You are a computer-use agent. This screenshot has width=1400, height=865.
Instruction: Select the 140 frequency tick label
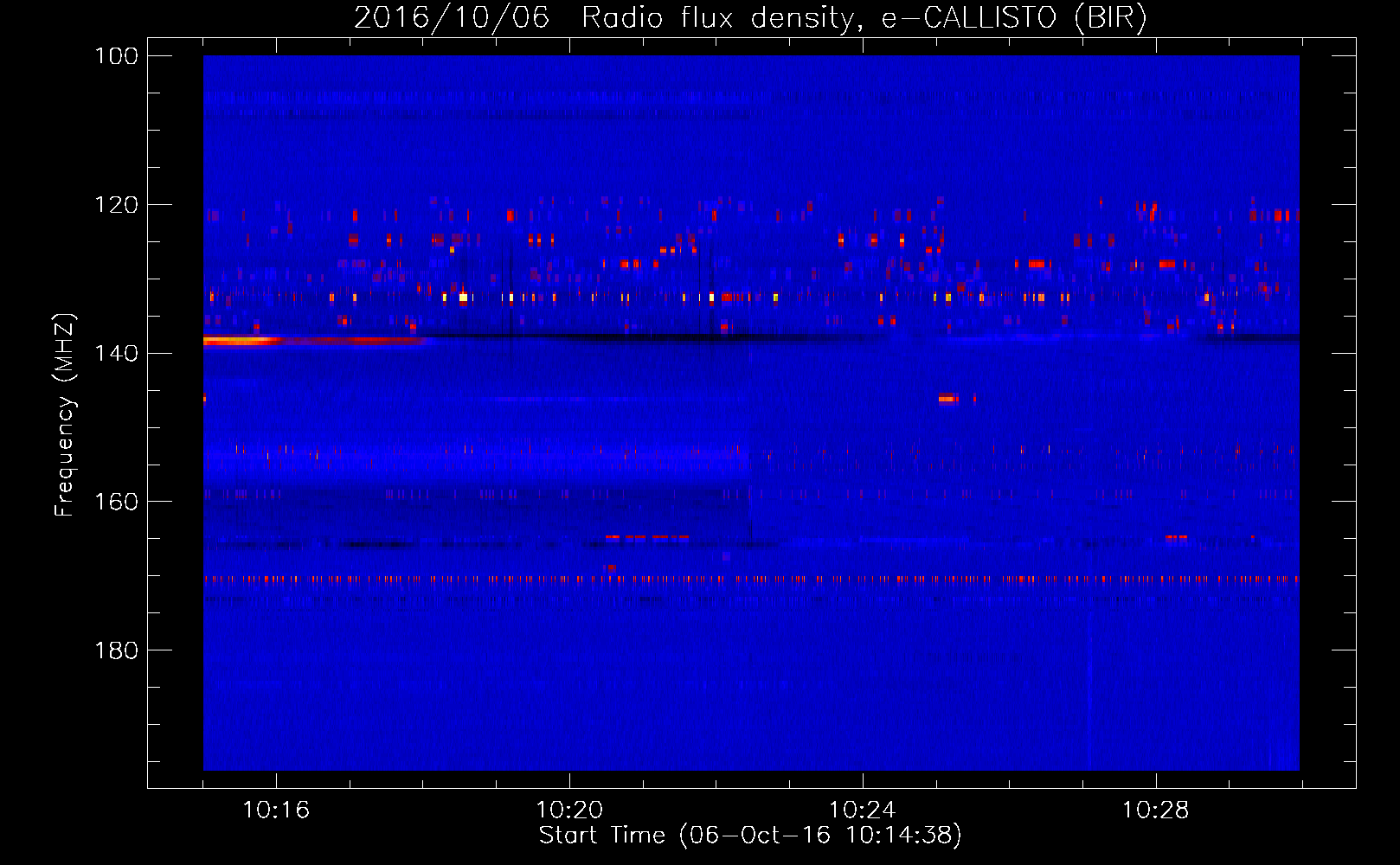[x=118, y=353]
